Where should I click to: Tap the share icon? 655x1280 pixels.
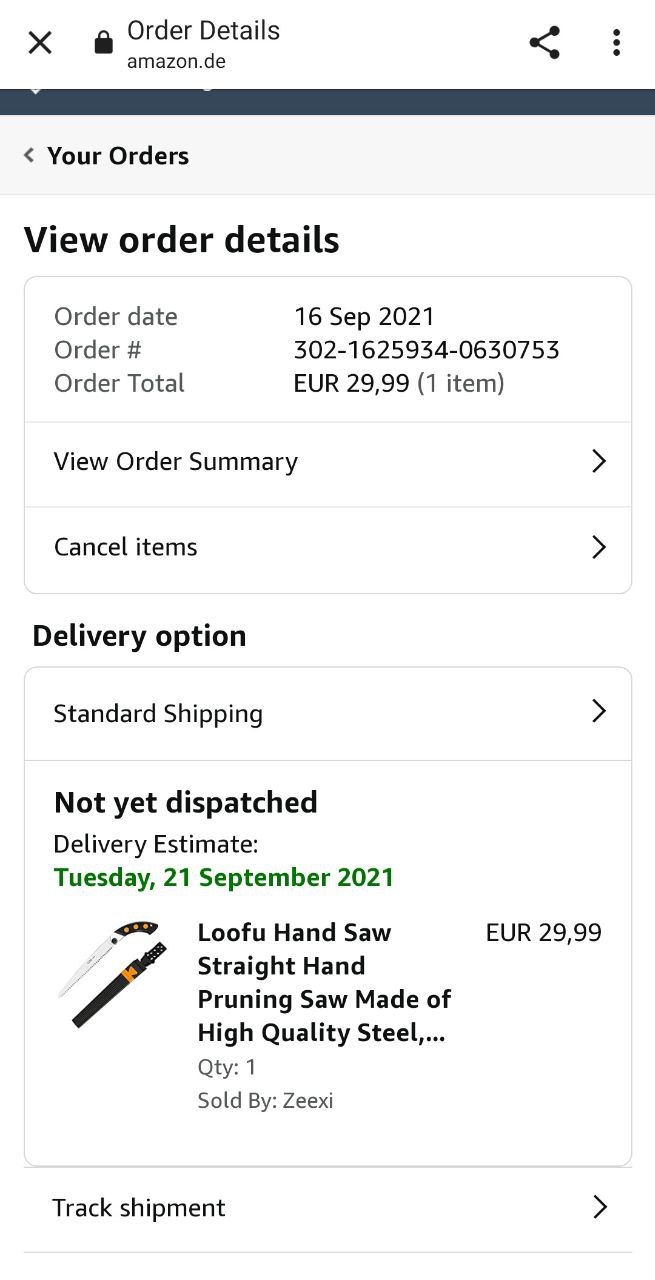(x=544, y=43)
